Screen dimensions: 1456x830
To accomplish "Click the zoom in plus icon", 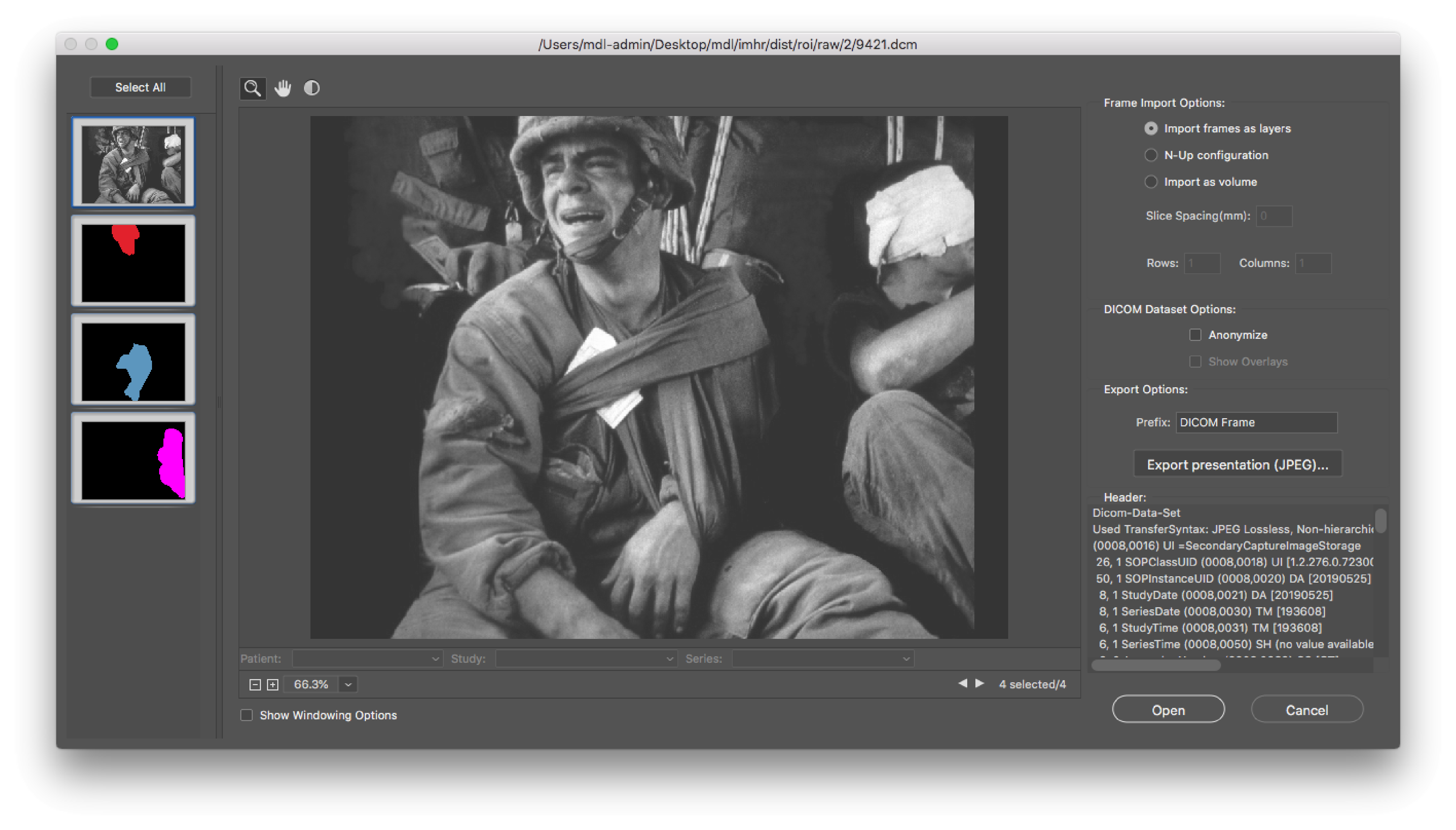I will point(272,685).
